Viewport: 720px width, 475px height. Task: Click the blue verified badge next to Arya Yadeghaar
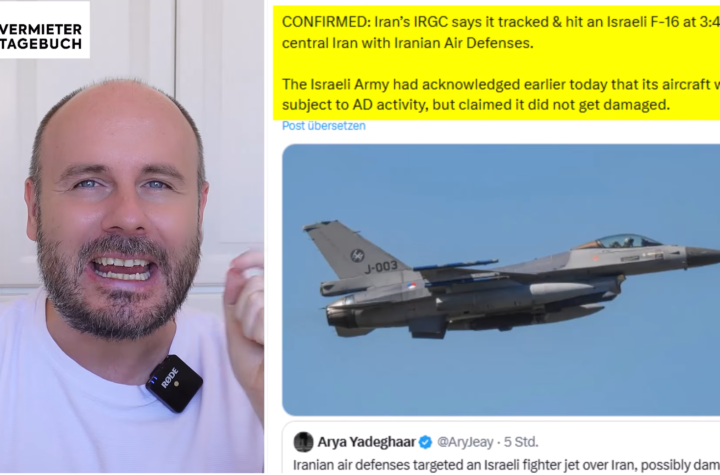point(426,442)
